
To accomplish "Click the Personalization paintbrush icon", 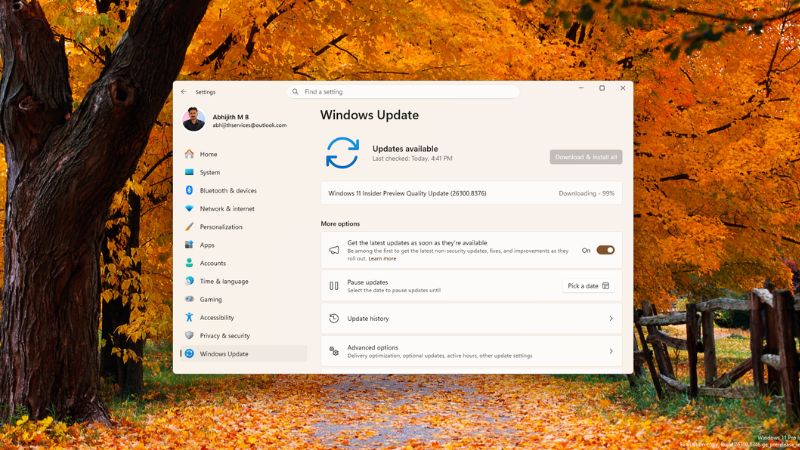I will point(189,227).
